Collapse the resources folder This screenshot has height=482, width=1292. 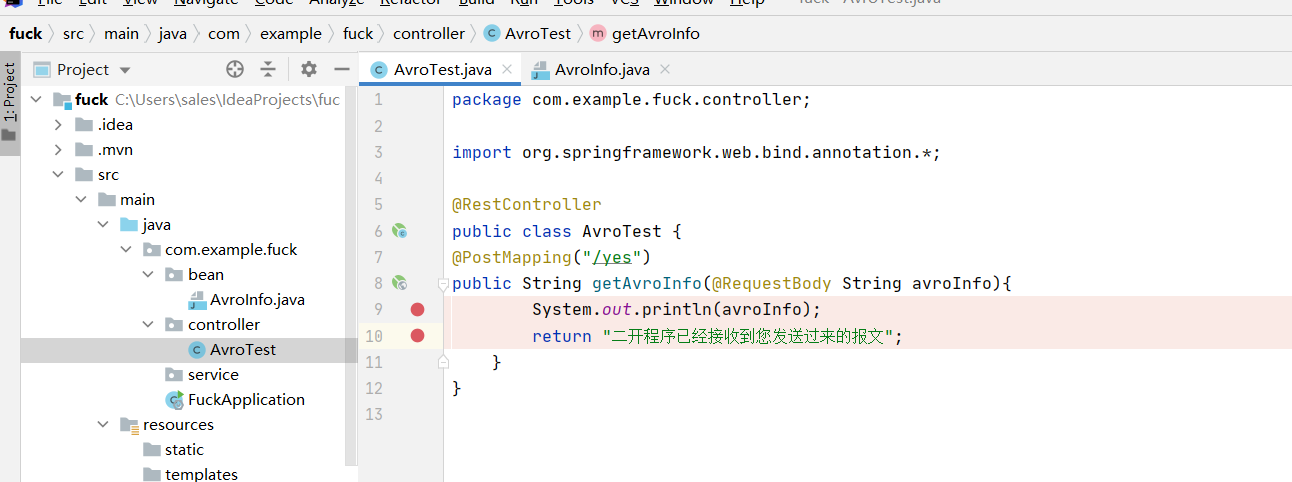click(103, 425)
